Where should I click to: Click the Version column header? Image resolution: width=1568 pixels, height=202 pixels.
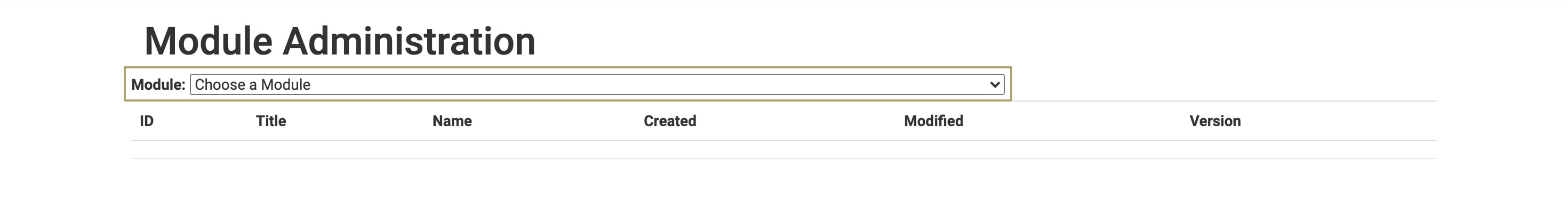tap(1215, 121)
